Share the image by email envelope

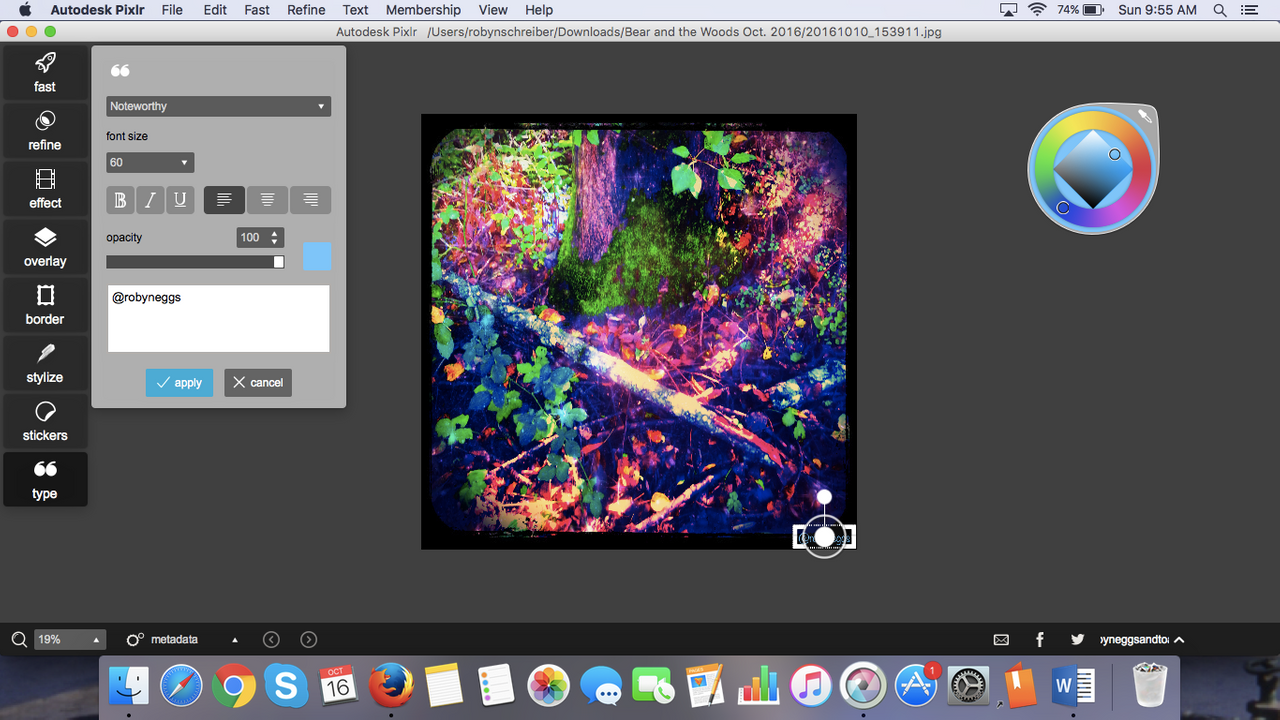point(1001,639)
